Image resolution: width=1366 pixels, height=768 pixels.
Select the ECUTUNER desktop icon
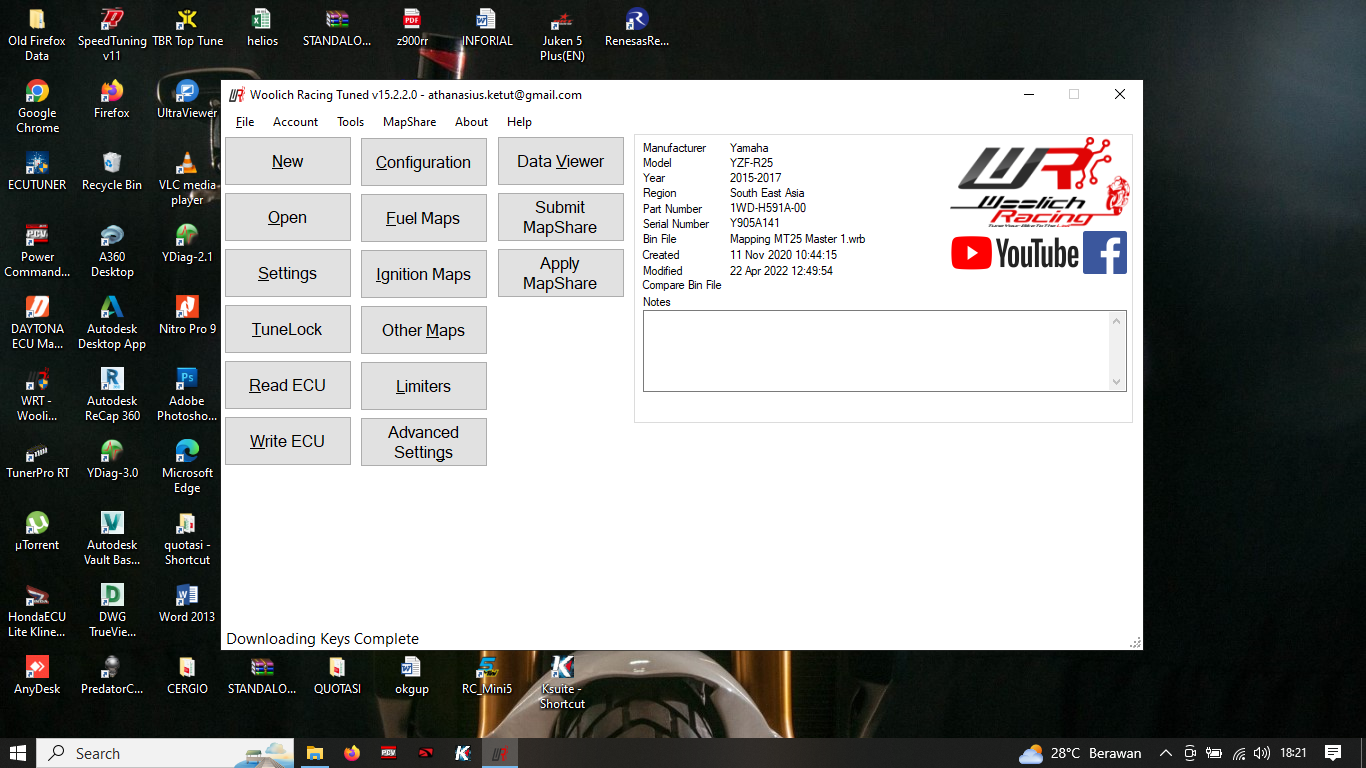click(37, 171)
